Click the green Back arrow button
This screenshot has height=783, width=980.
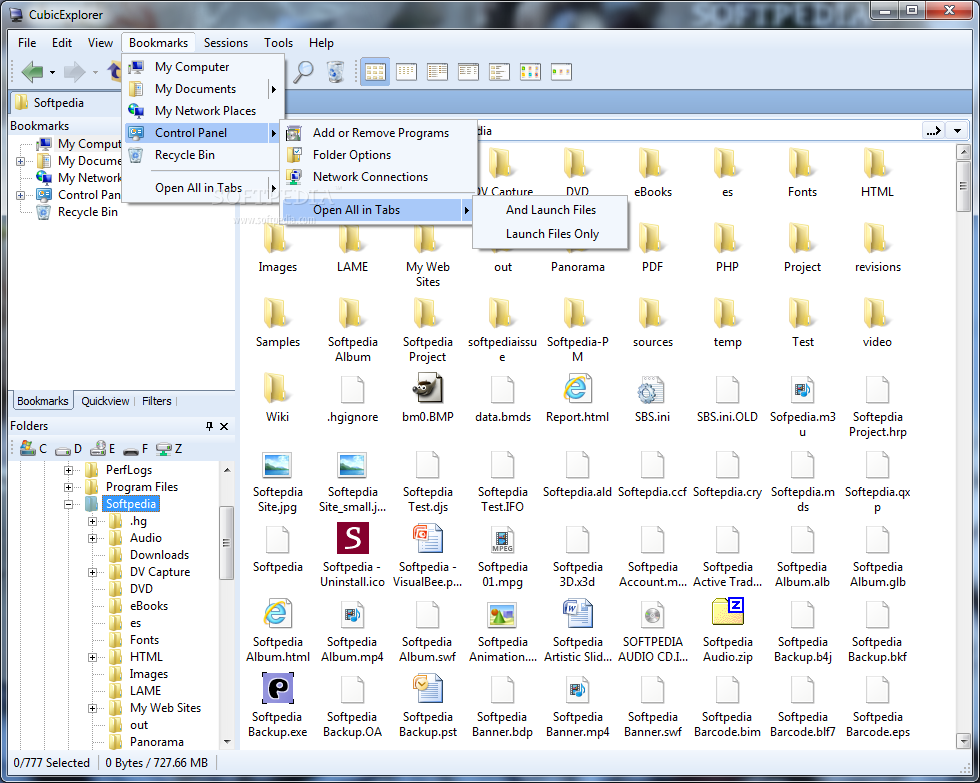click(32, 72)
